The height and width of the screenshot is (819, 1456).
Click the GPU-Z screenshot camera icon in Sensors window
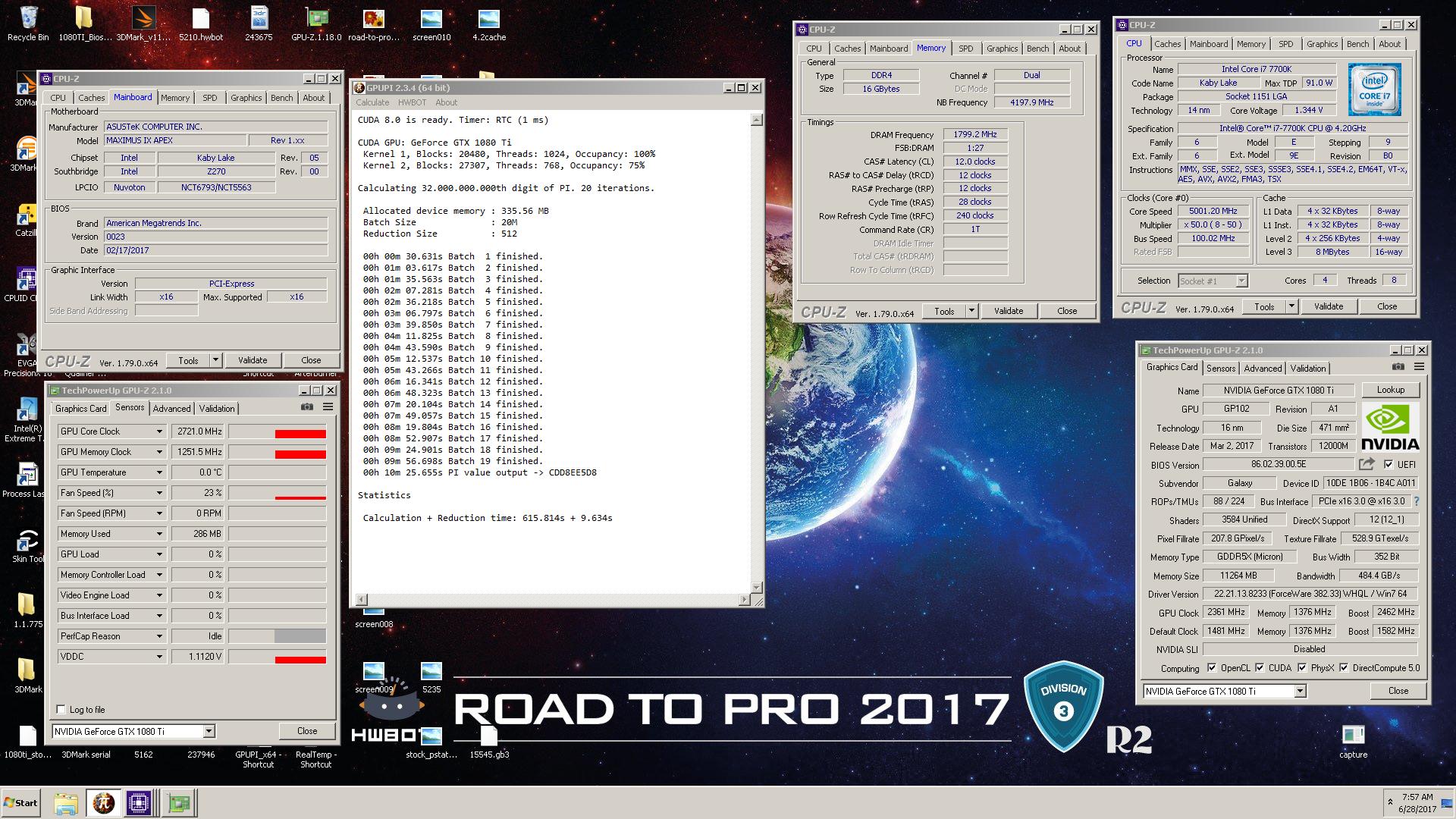(307, 407)
